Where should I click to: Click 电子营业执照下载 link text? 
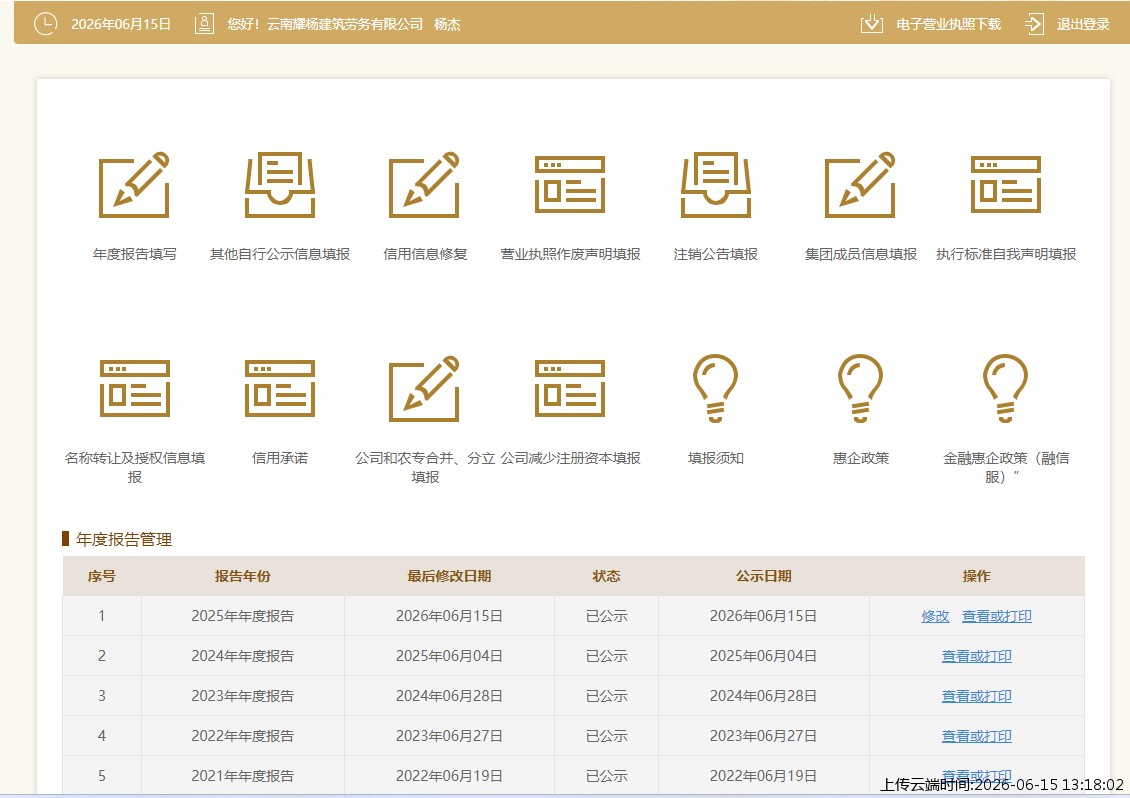point(948,25)
